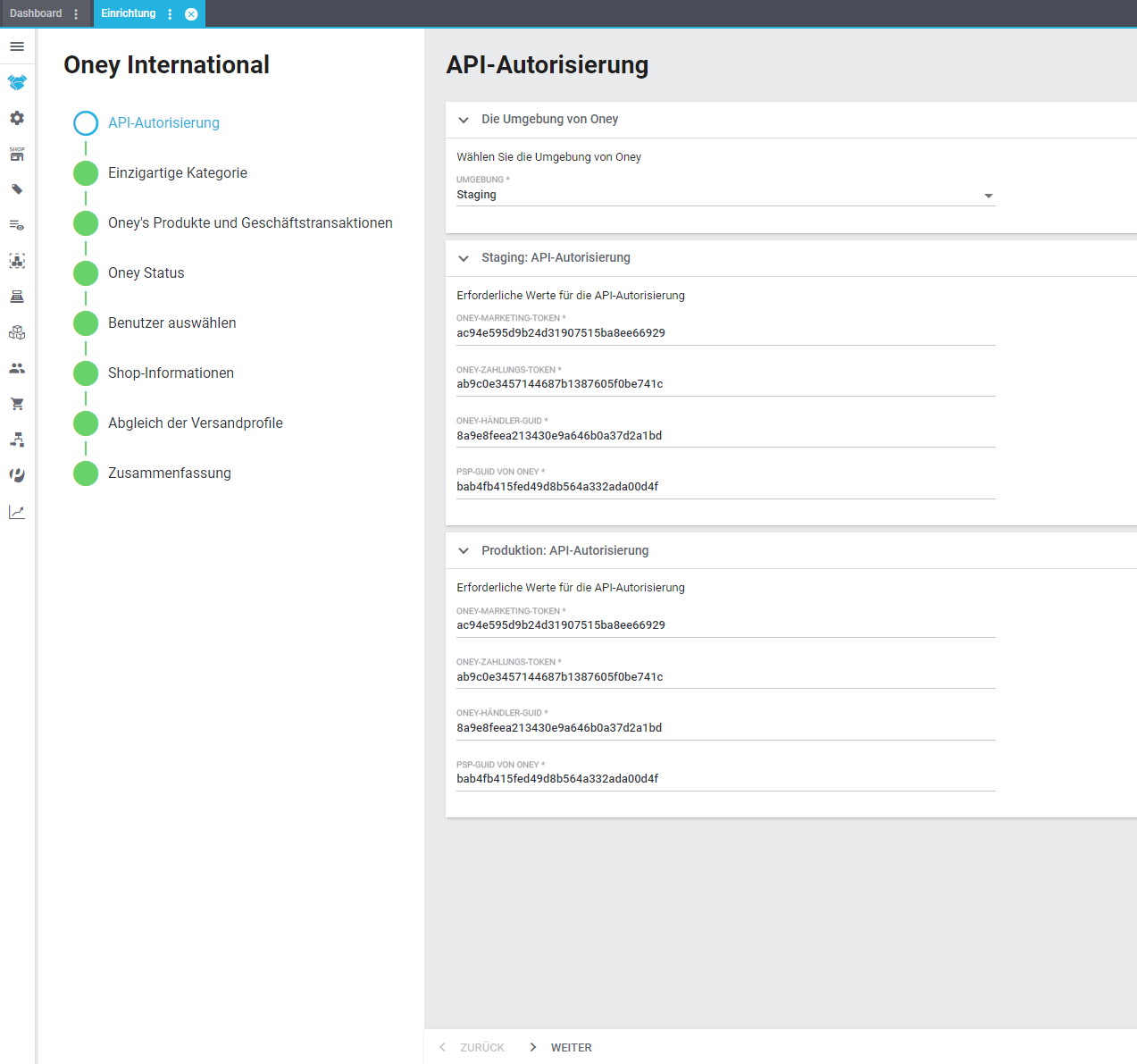Click the cash register icon in sidebar
The width and height of the screenshot is (1137, 1064).
tap(17, 297)
